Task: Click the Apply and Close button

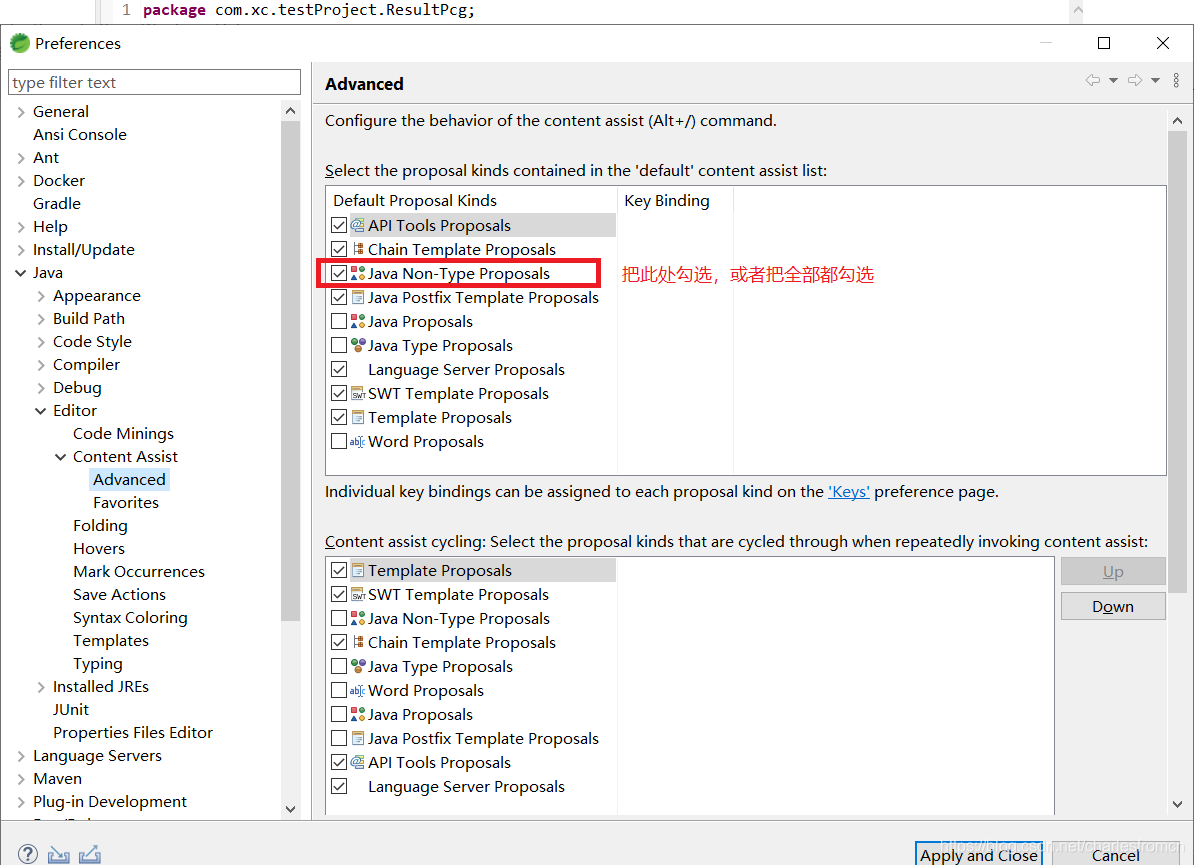Action: (979, 854)
